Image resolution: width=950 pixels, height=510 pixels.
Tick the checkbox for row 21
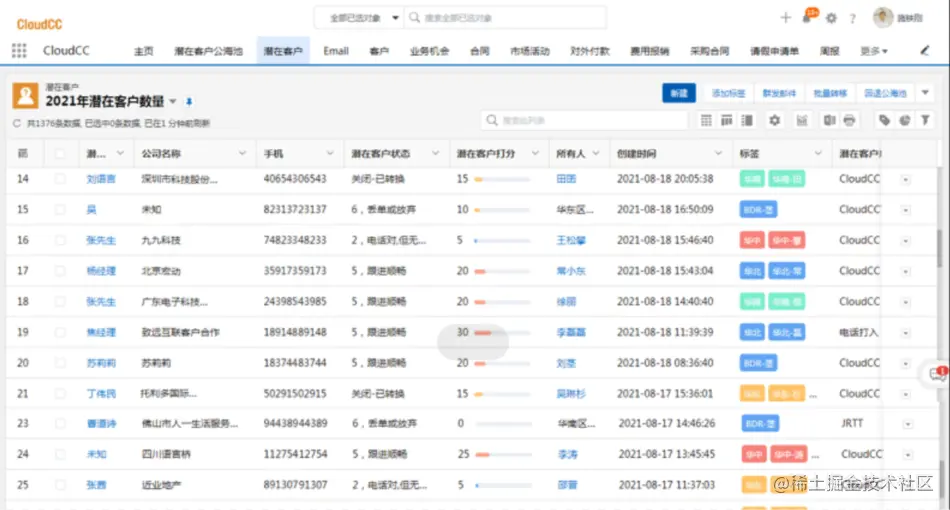pos(60,394)
